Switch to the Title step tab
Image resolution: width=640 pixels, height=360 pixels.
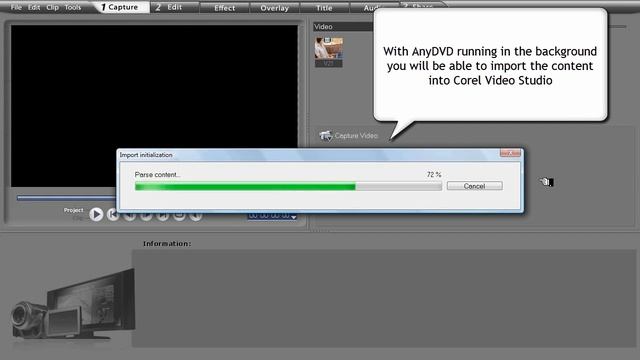click(324, 8)
